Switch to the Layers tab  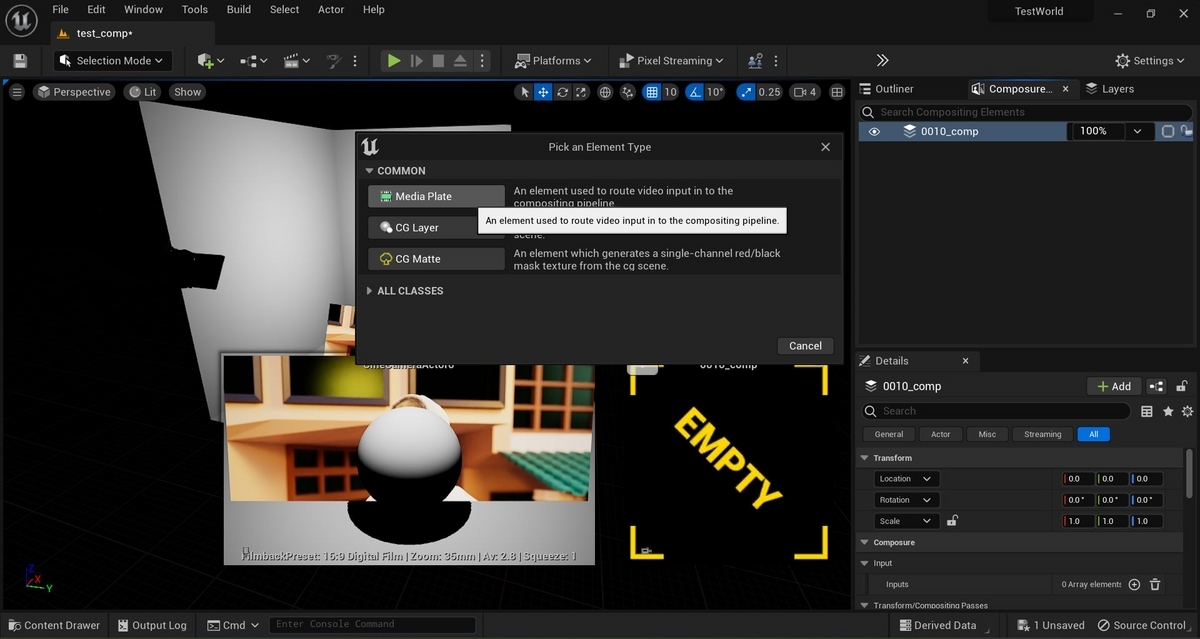pyautogui.click(x=1110, y=89)
